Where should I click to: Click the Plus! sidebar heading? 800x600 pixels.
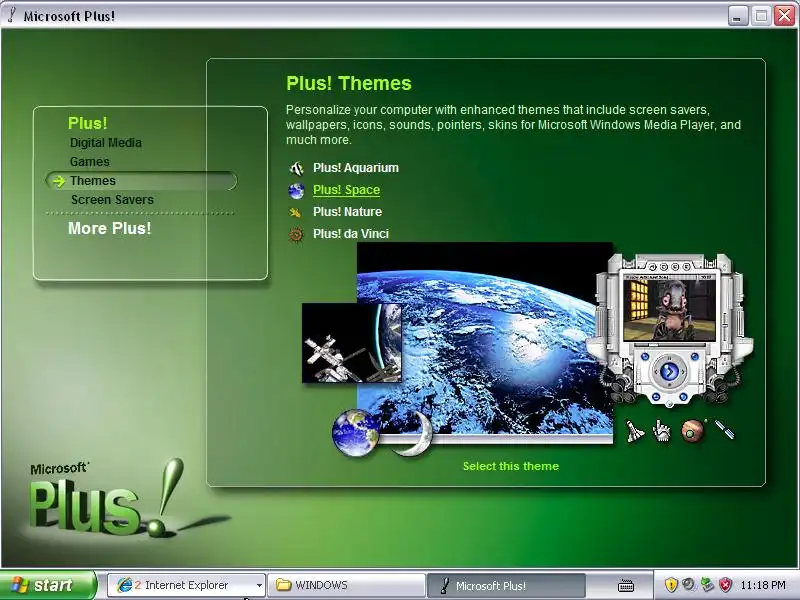pos(88,123)
